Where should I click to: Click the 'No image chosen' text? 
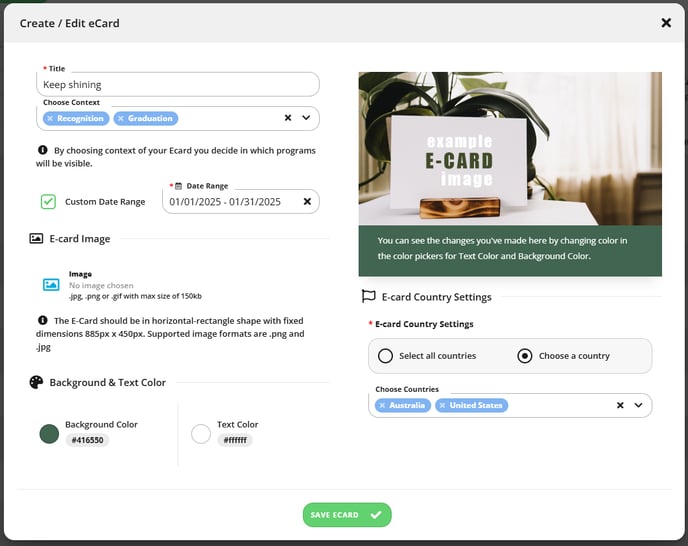point(101,285)
